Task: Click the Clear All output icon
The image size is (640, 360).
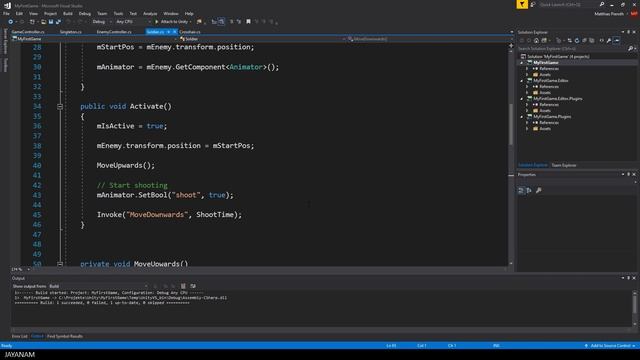Action: (x=183, y=287)
